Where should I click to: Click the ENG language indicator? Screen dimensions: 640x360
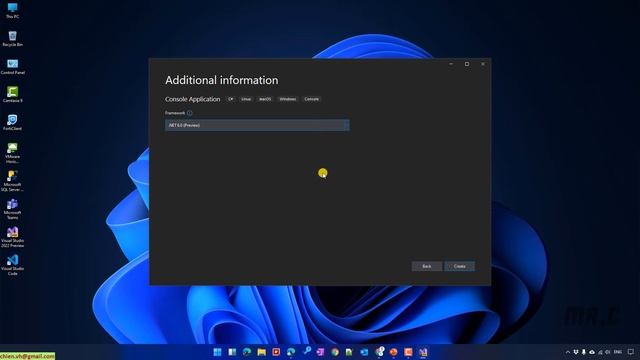coord(618,352)
